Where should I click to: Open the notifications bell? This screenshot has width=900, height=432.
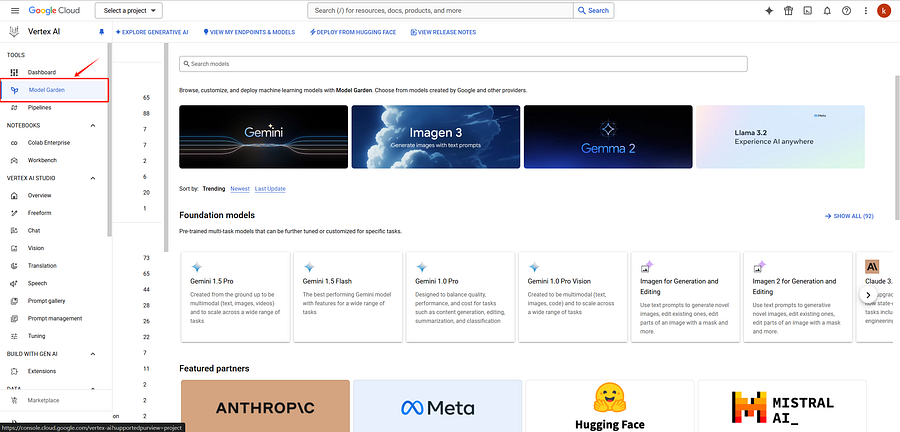[x=827, y=10]
